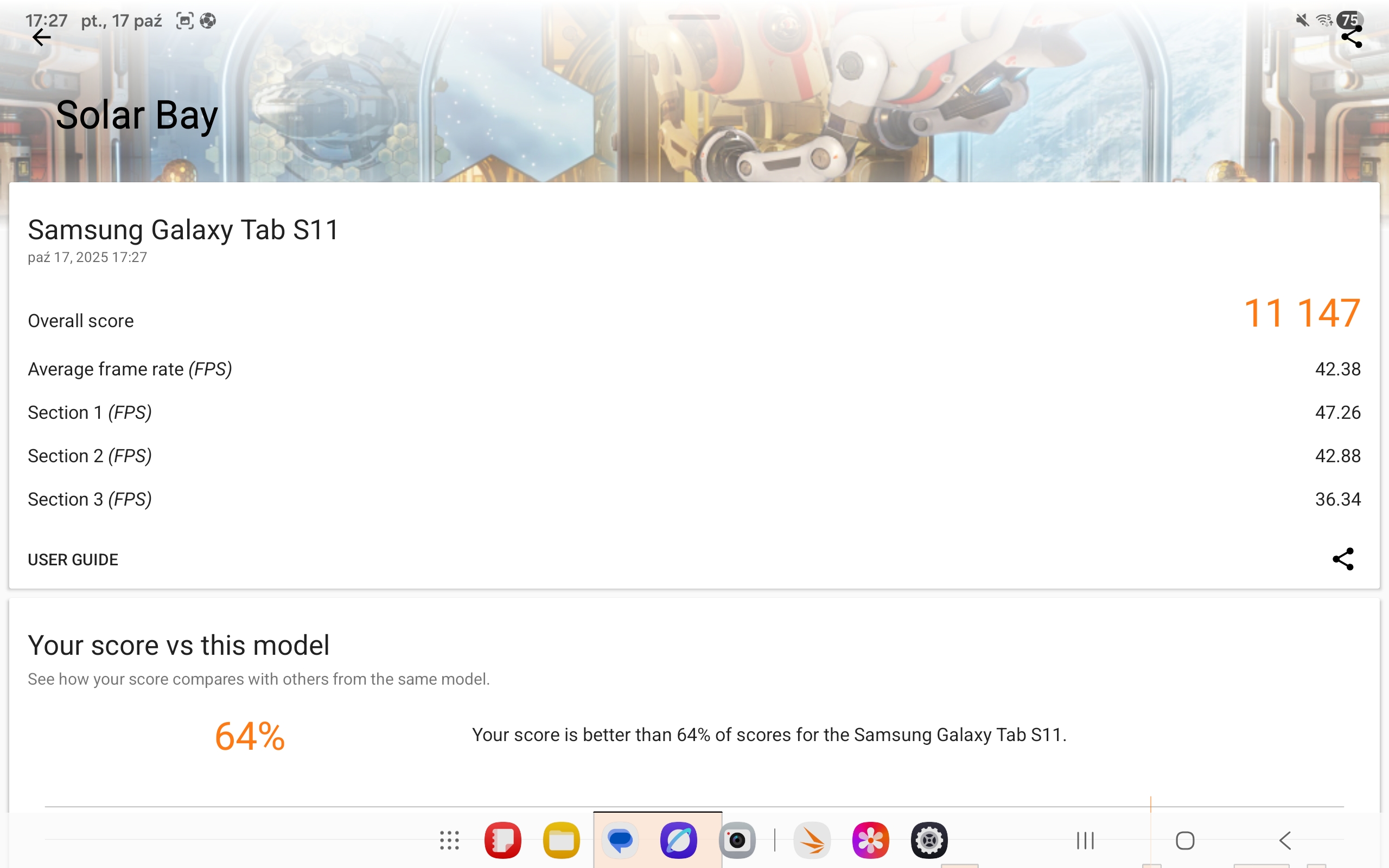Tap the Back navigation chevron

click(x=1284, y=841)
